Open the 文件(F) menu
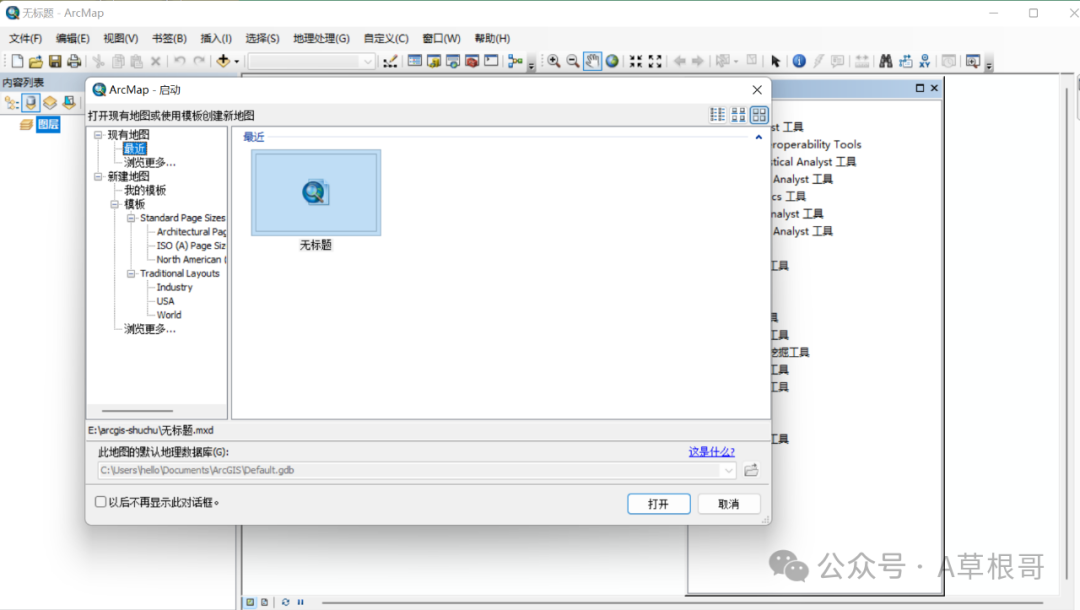The width and height of the screenshot is (1080, 610). tap(25, 39)
